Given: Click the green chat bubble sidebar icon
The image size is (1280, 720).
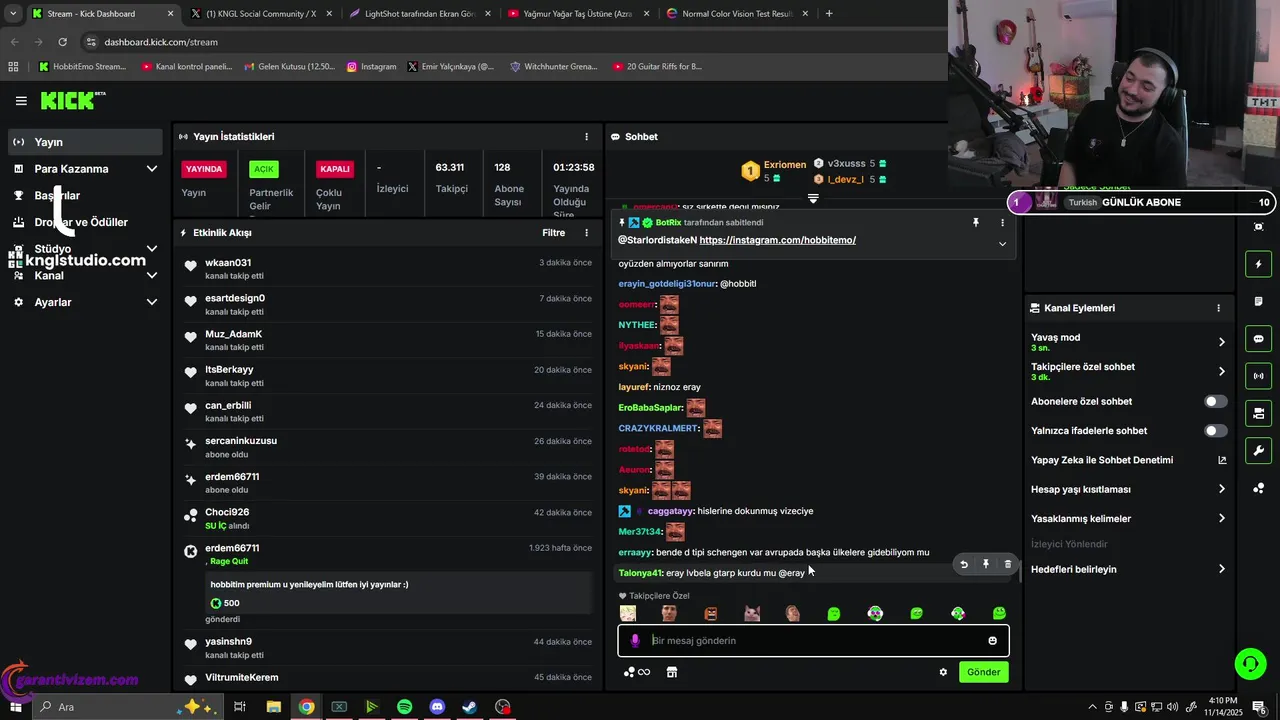Looking at the screenshot, I should [1258, 339].
